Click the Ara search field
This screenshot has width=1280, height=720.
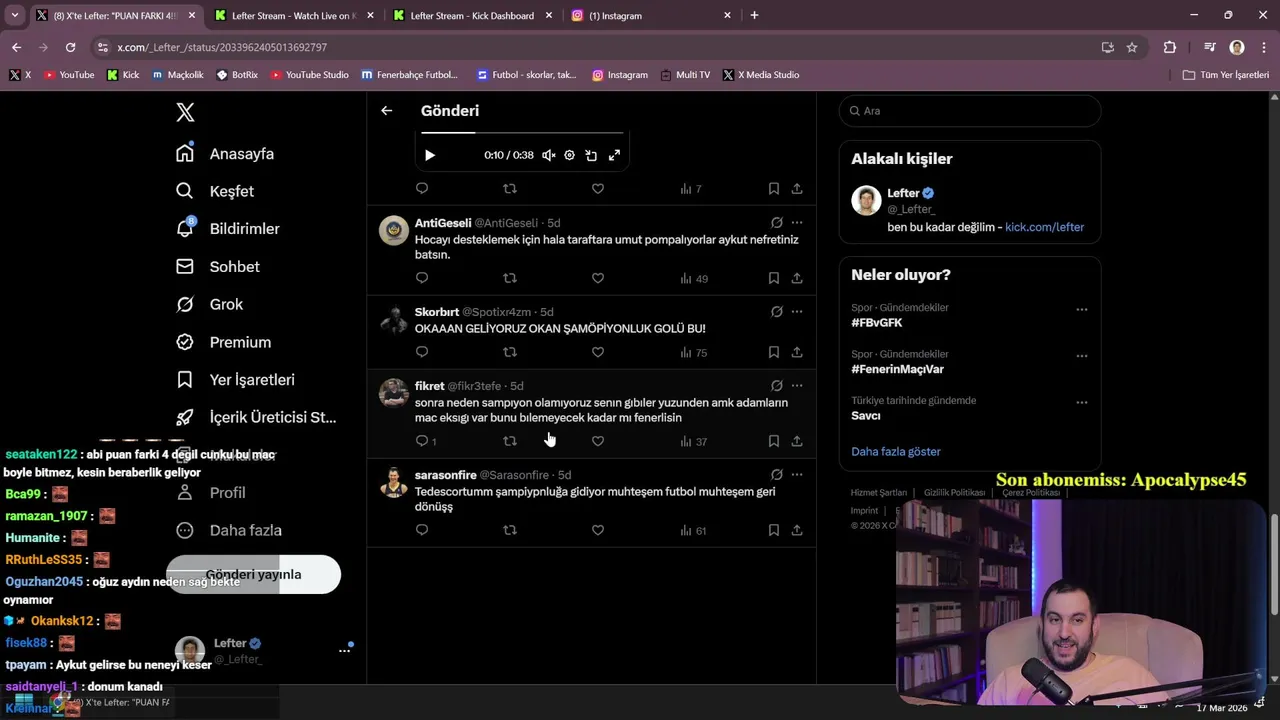(969, 111)
